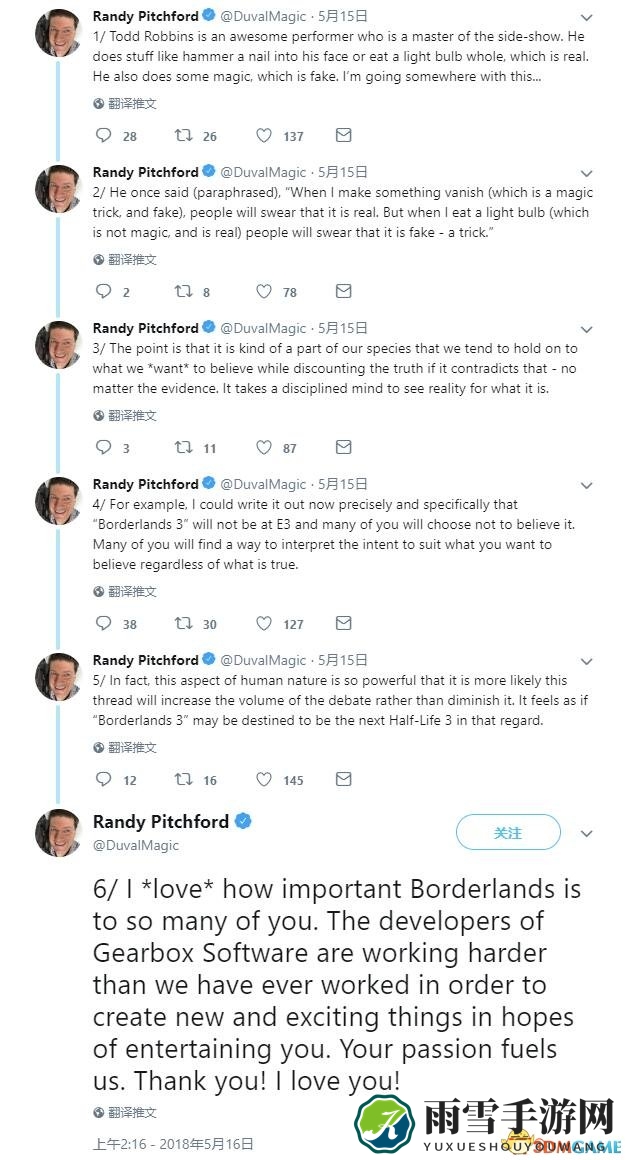Open @DuvalMagic handle on tweet 4/
This screenshot has width=626, height=1160.
point(263,485)
